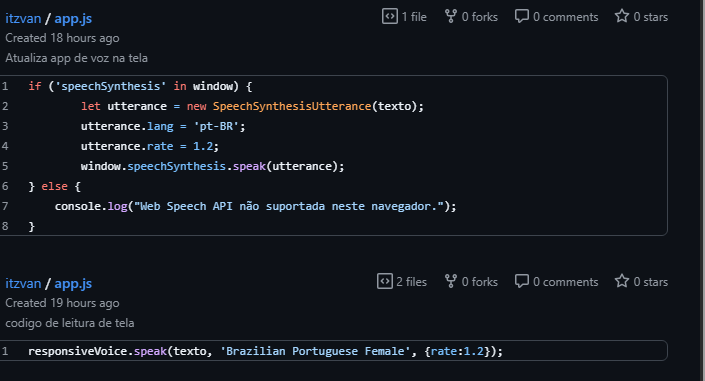Open the app.js gist created 19 hours ago

click(x=73, y=284)
